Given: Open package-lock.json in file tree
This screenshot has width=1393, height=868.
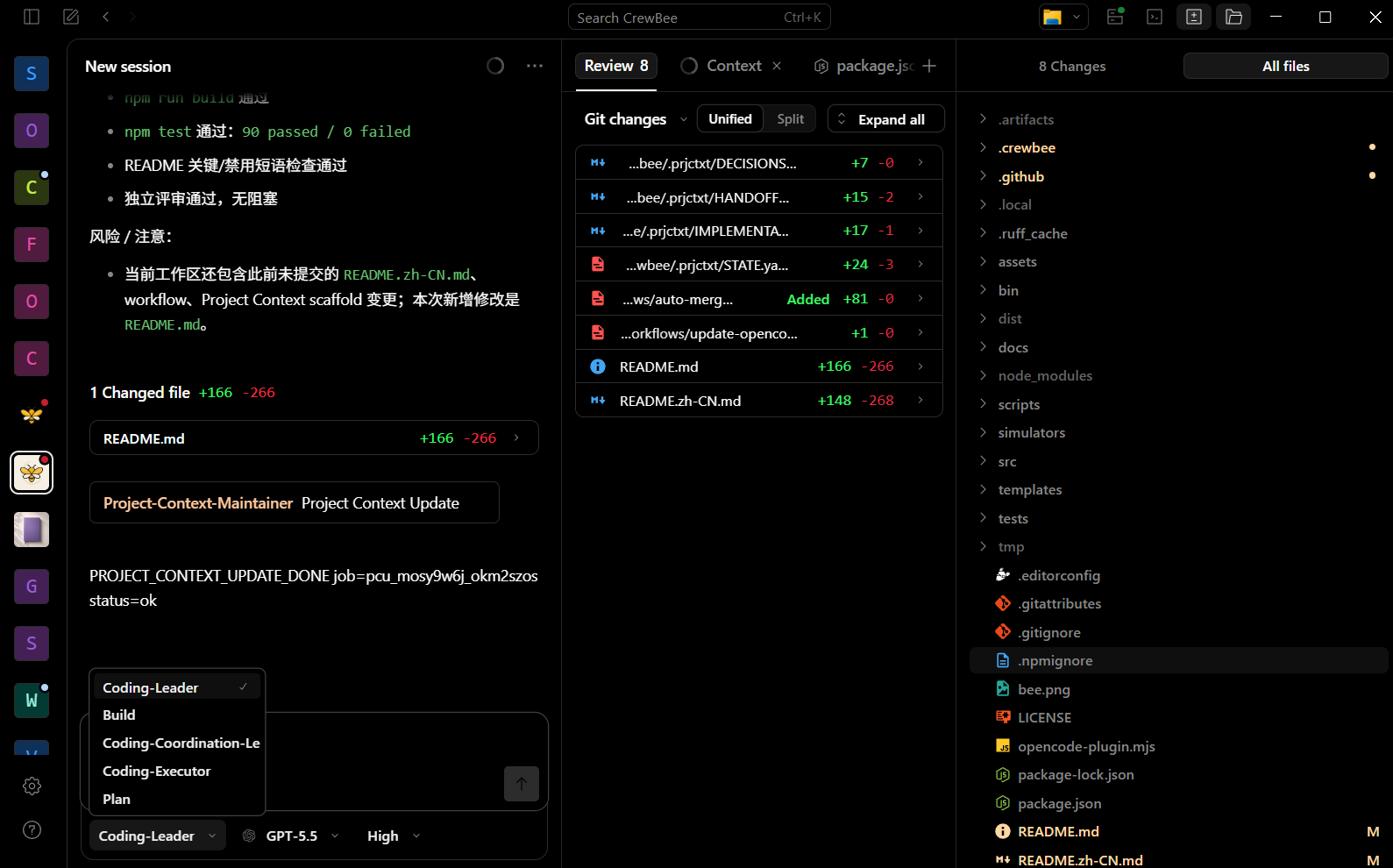Looking at the screenshot, I should [x=1179, y=774].
